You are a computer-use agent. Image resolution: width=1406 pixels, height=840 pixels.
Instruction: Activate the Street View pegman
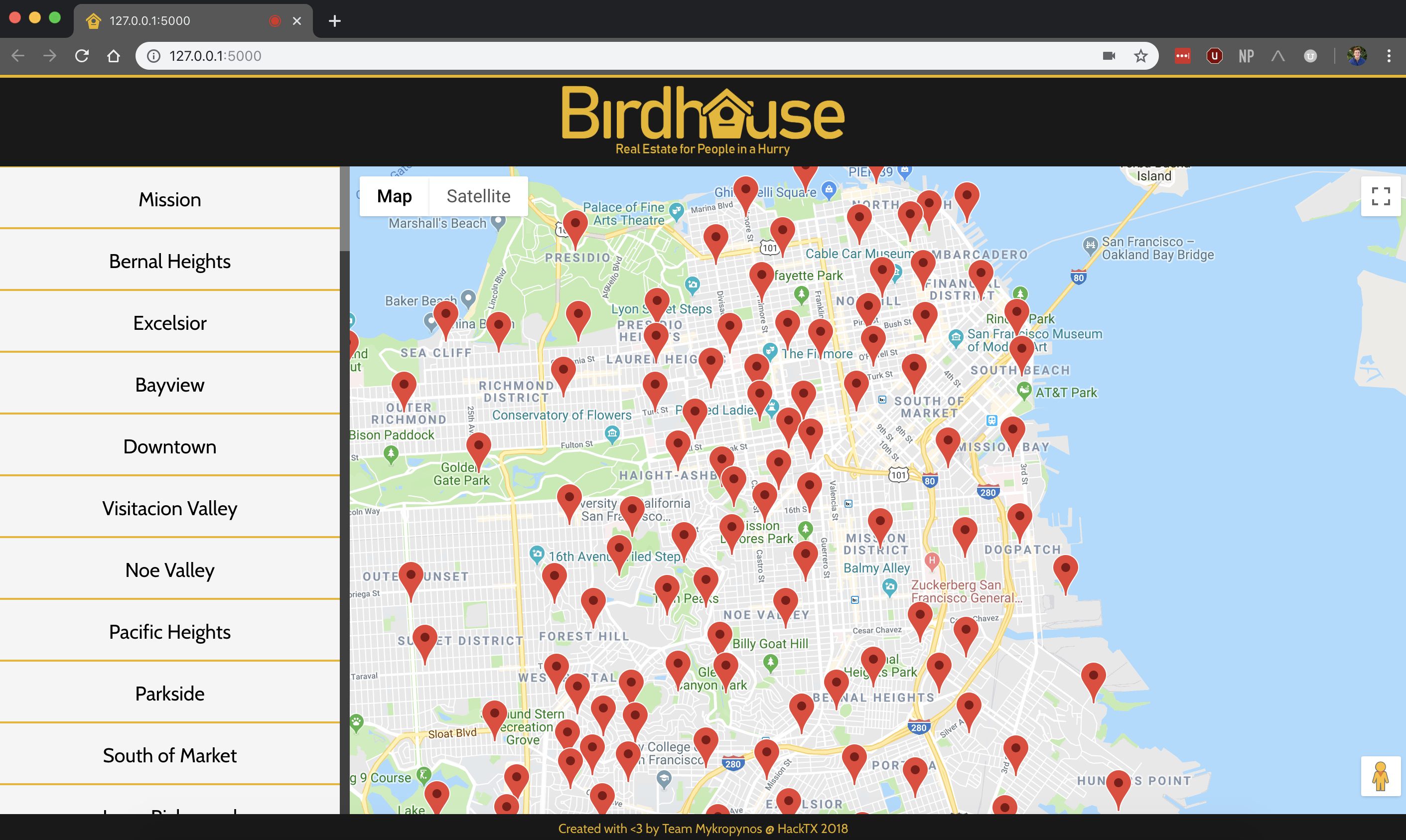coord(1381,776)
